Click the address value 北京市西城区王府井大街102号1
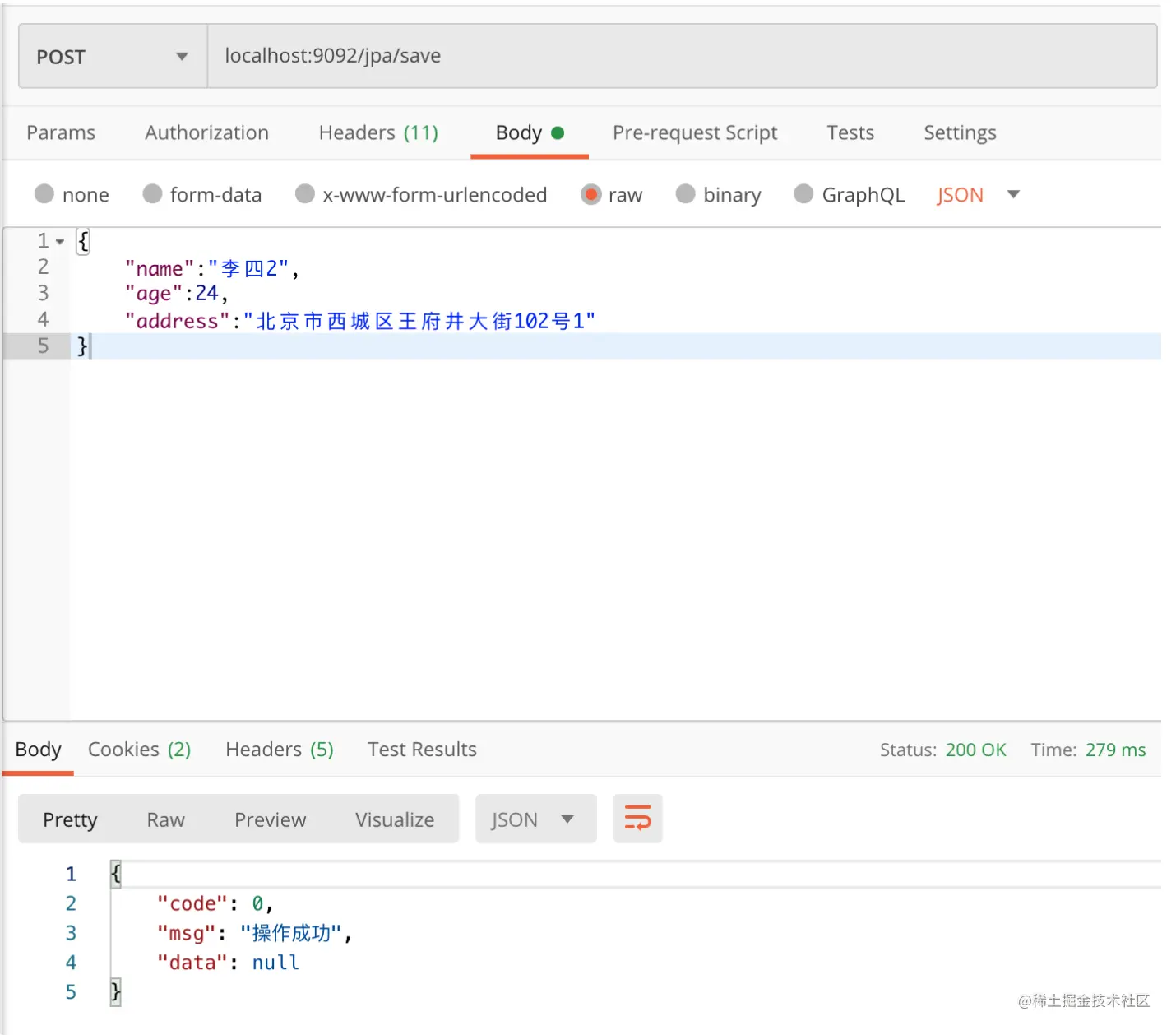1176x1035 pixels. (419, 320)
